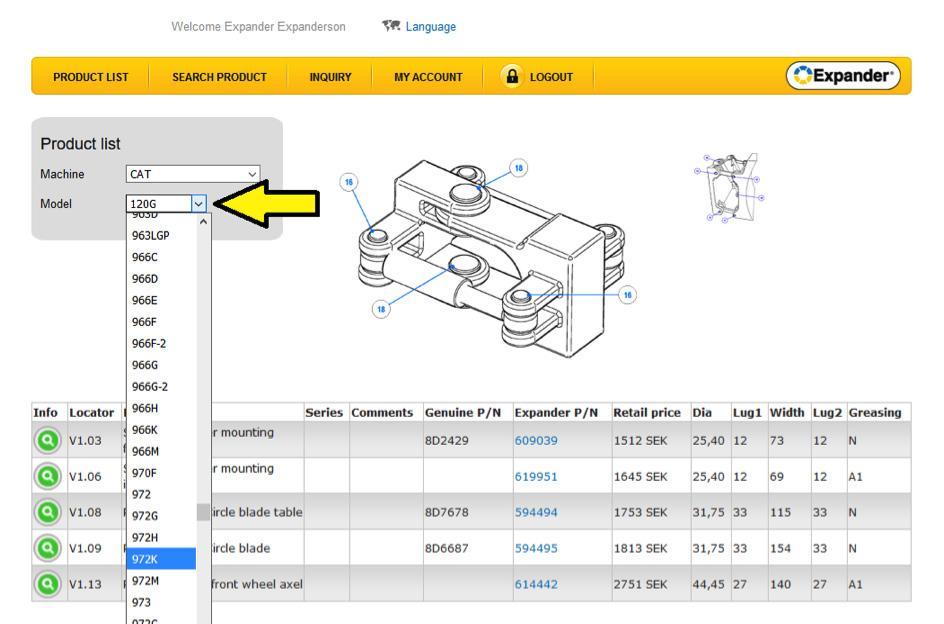
Task: Click locator V1.08 cell
Action: point(85,512)
